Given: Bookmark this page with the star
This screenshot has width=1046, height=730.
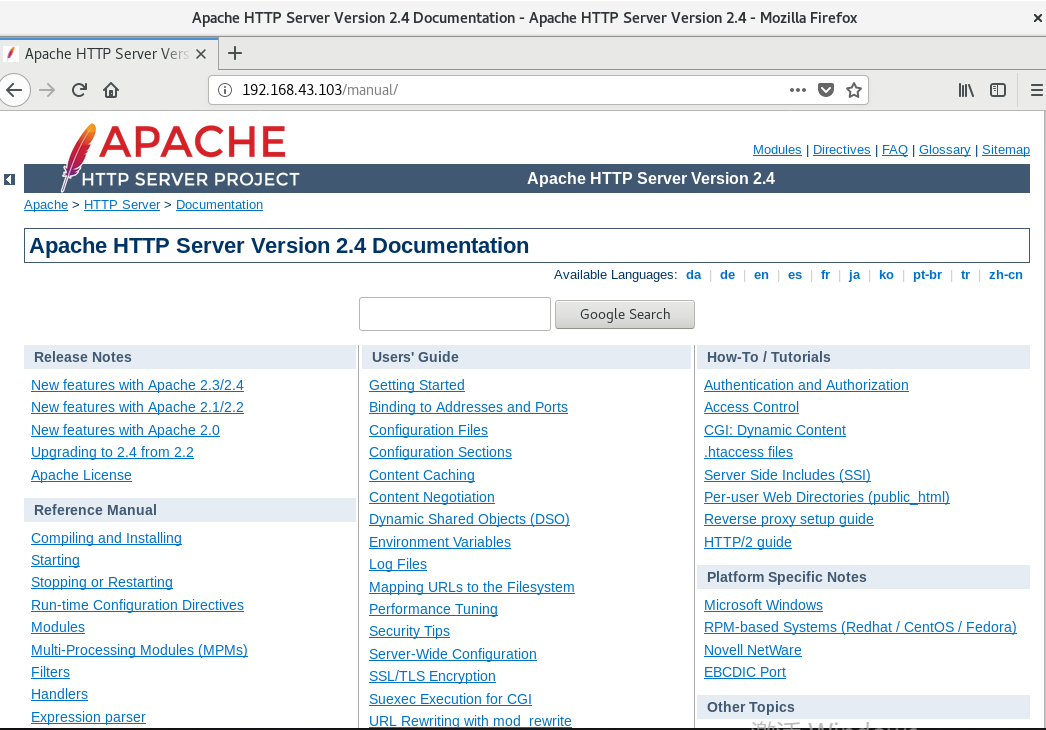Looking at the screenshot, I should (x=854, y=90).
